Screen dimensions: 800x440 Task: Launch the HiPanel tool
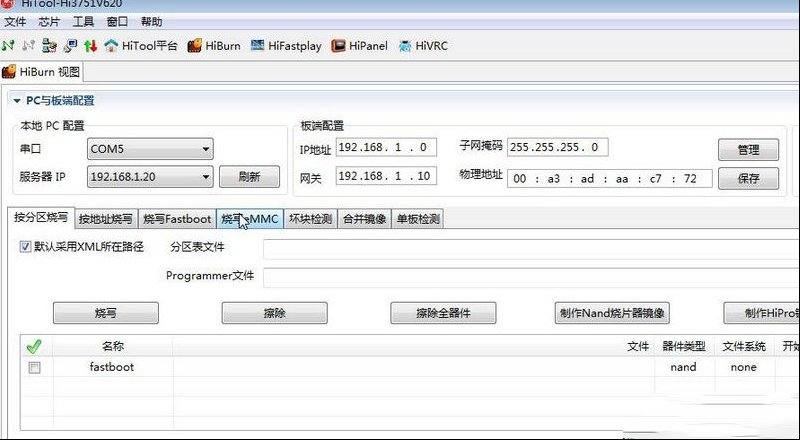point(359,46)
